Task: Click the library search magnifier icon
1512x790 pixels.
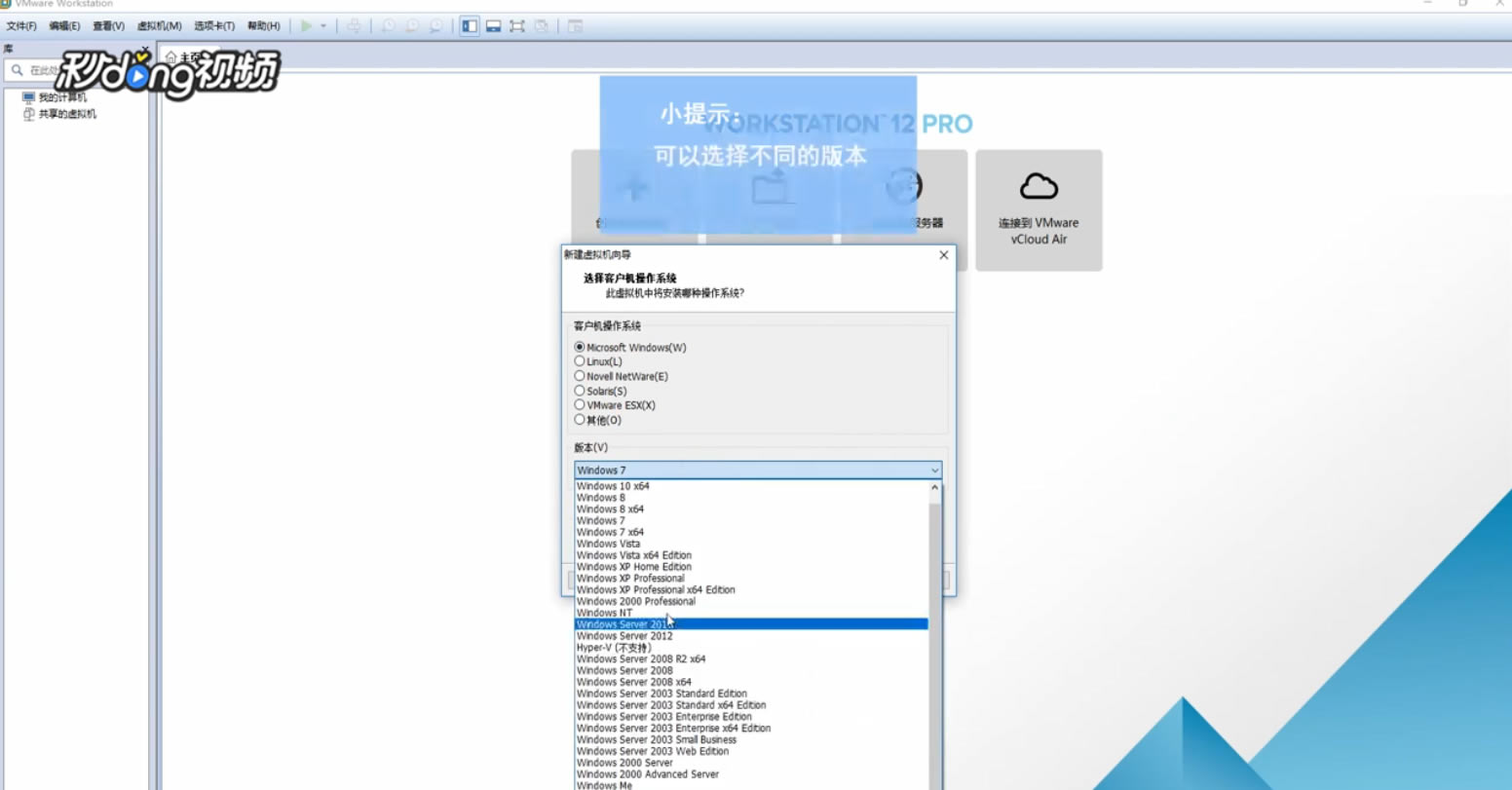Action: click(x=17, y=70)
